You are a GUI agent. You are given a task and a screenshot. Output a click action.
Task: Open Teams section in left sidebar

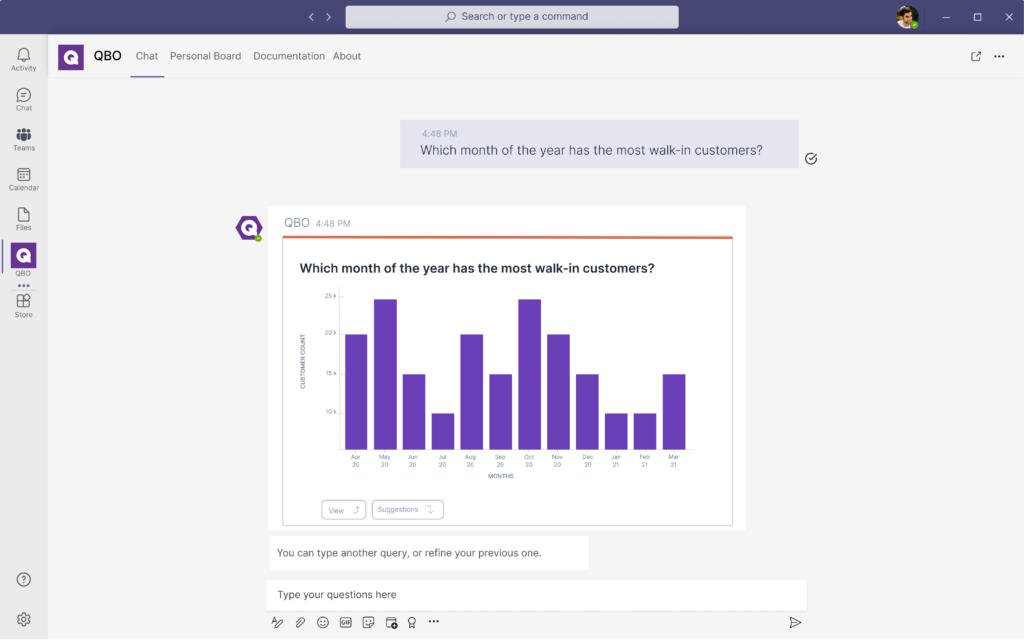click(23, 139)
